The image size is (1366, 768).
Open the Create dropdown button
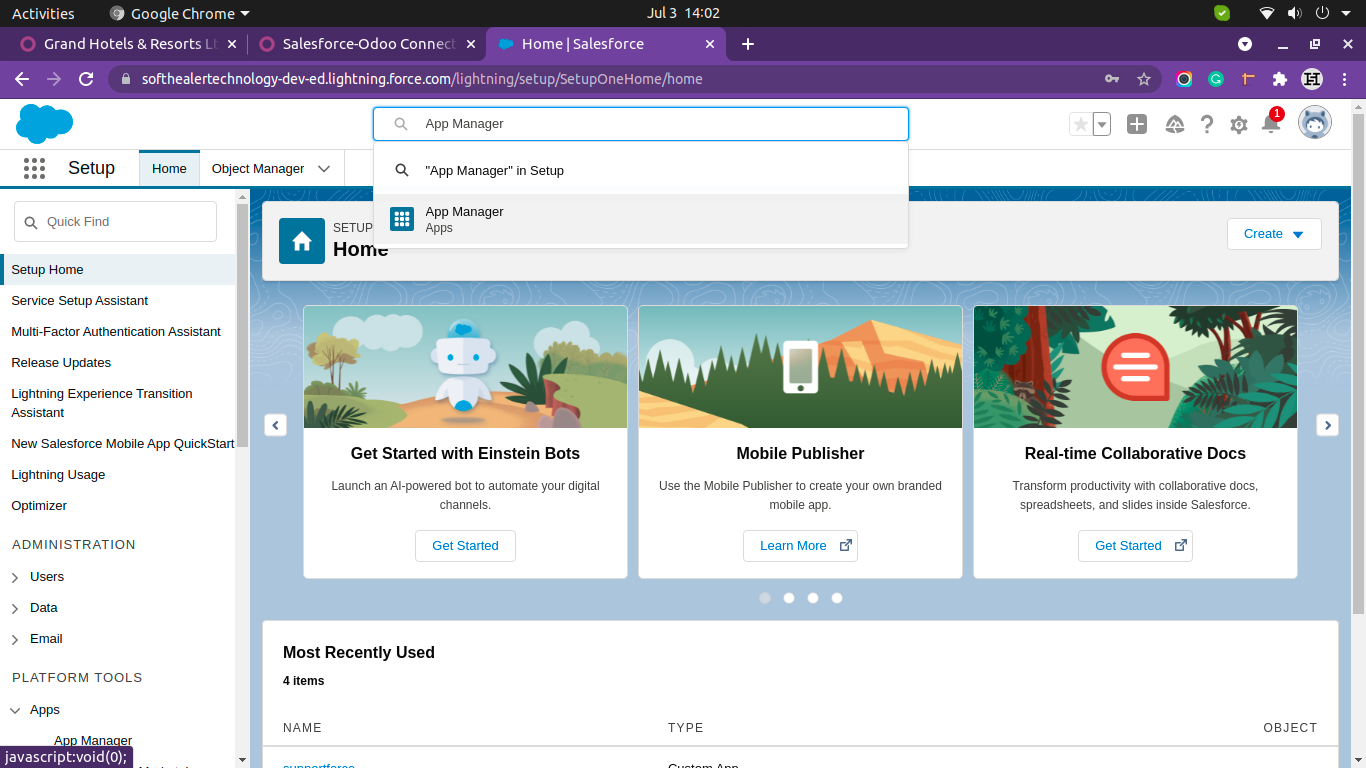click(x=1274, y=234)
